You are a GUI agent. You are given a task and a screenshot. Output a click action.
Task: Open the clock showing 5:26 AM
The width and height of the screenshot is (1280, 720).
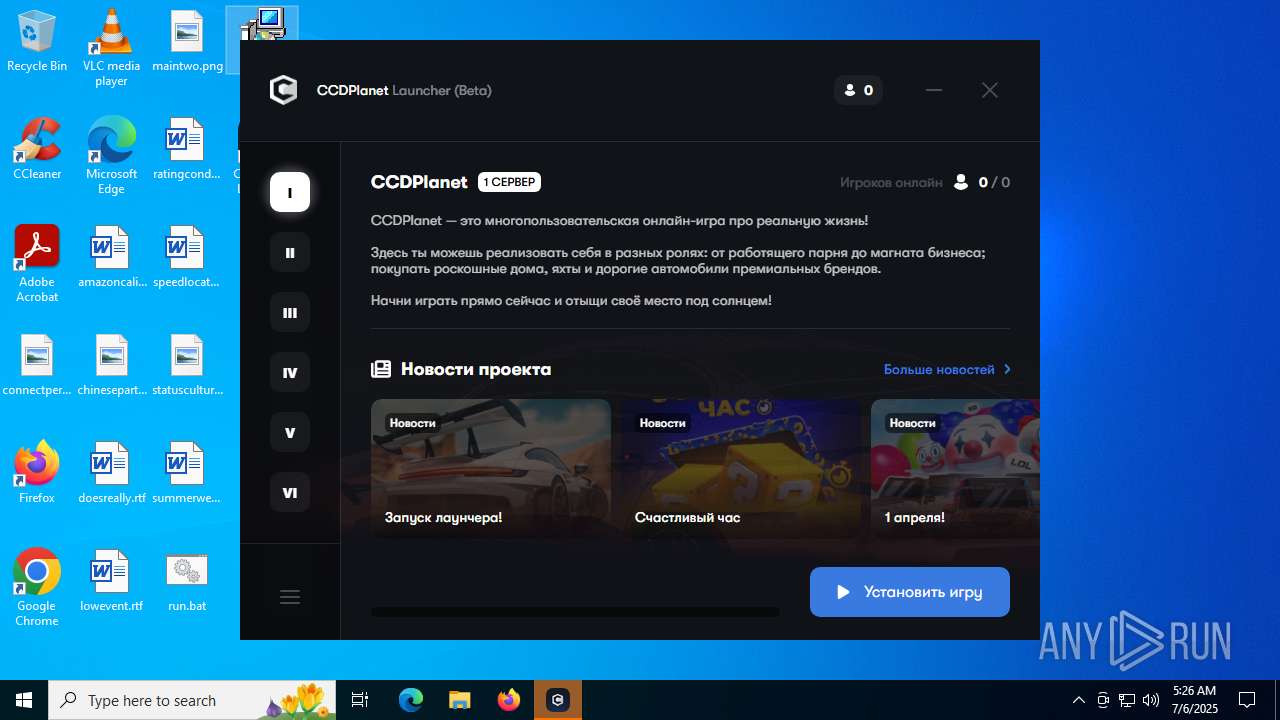pyautogui.click(x=1195, y=700)
